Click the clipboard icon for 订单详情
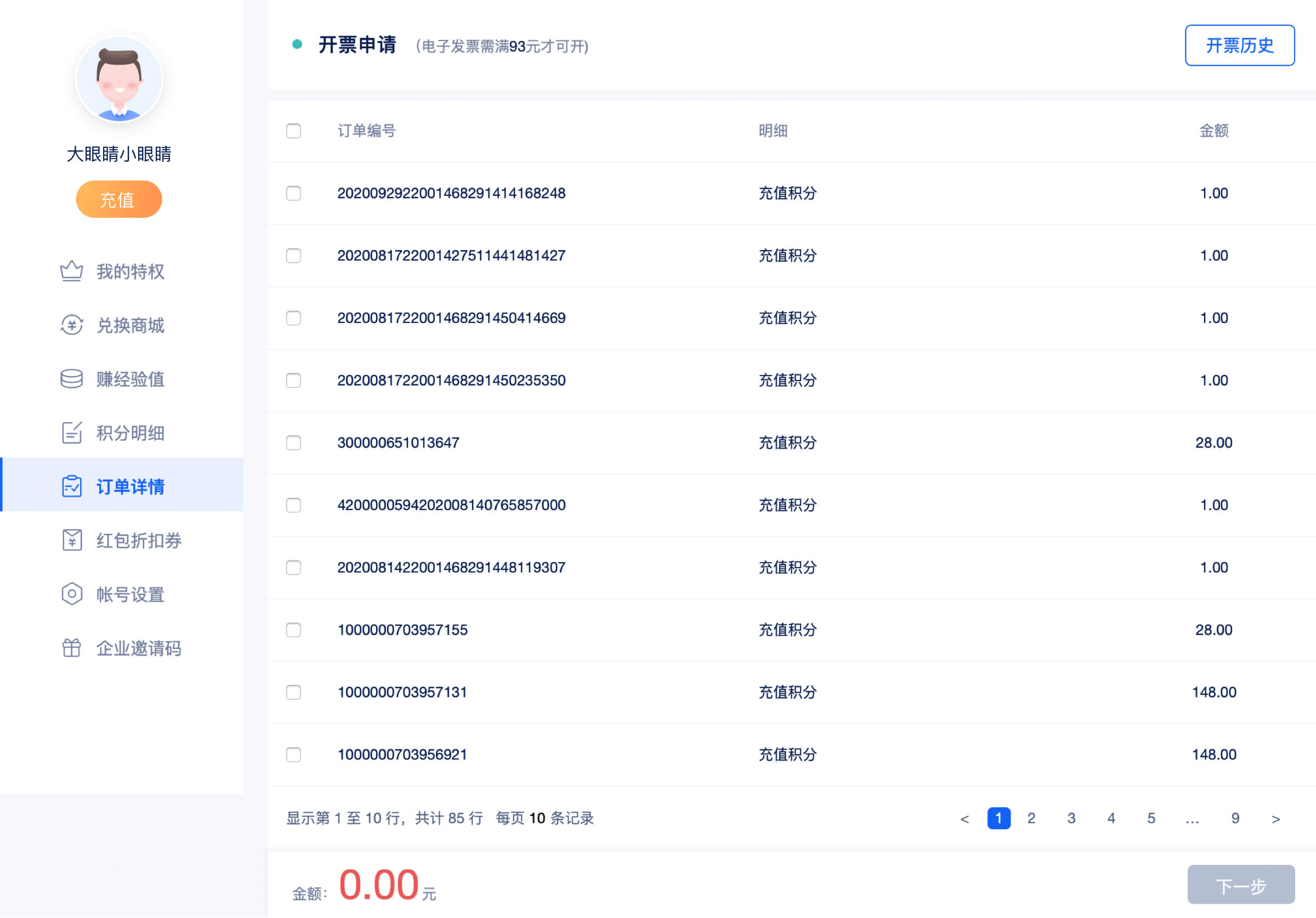Viewport: 1316px width, 918px height. [72, 487]
